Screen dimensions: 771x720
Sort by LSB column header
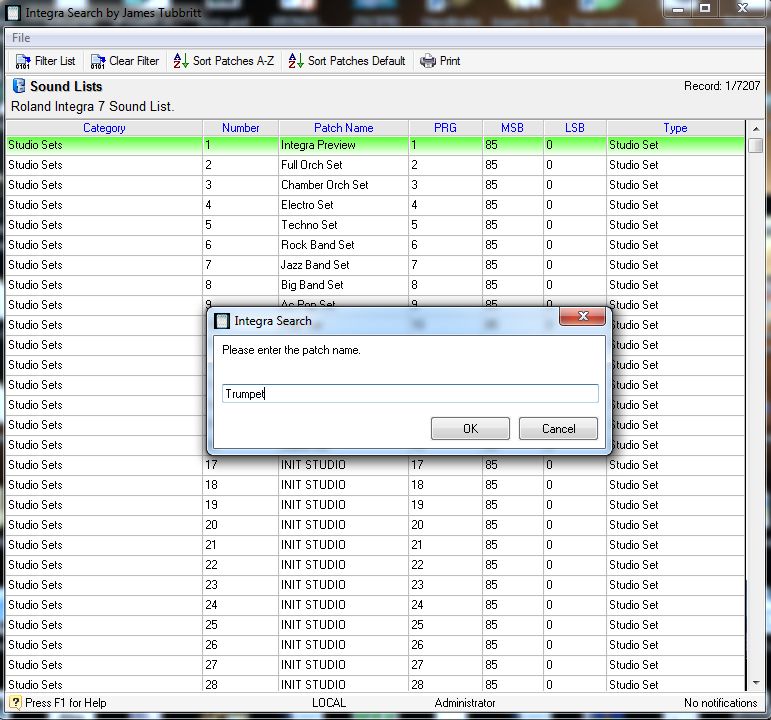(x=574, y=128)
